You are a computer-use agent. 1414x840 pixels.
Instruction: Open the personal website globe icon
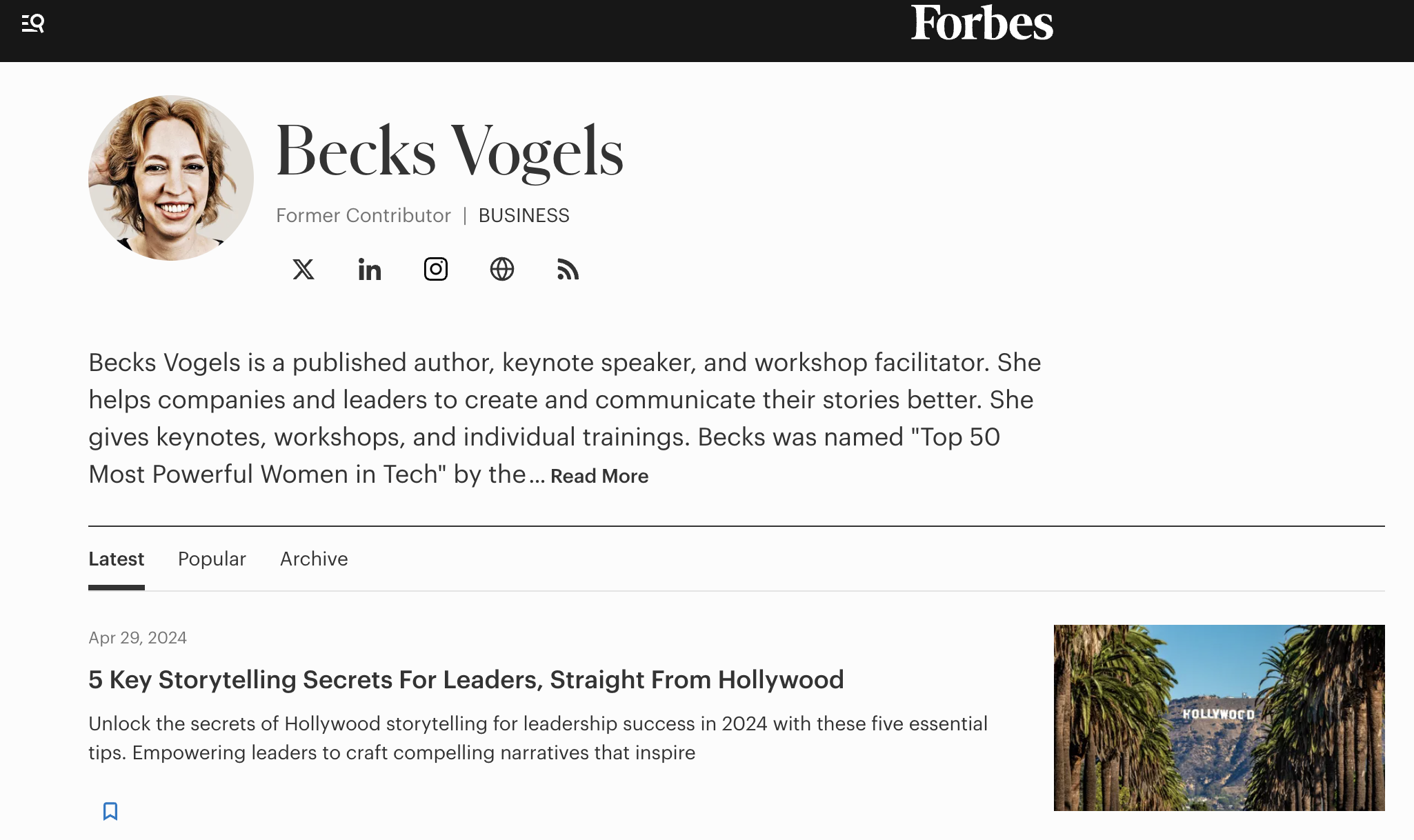point(501,269)
